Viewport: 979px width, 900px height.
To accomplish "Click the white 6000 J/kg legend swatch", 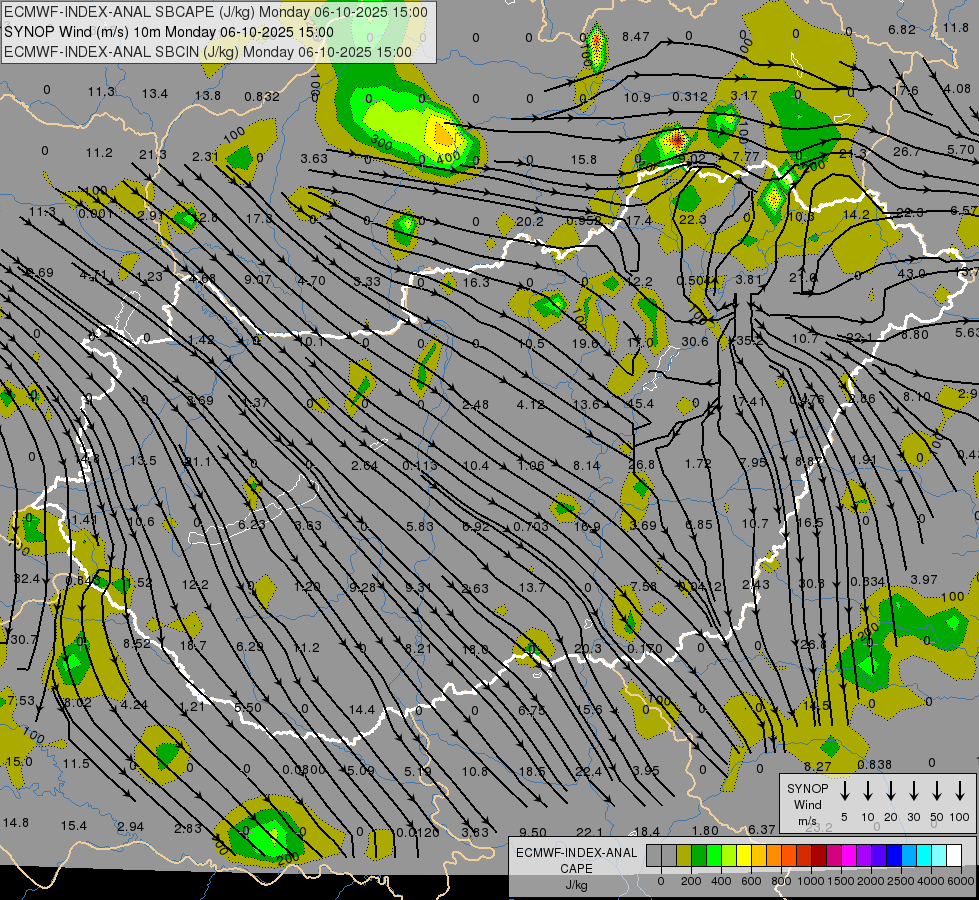I will click(x=955, y=856).
